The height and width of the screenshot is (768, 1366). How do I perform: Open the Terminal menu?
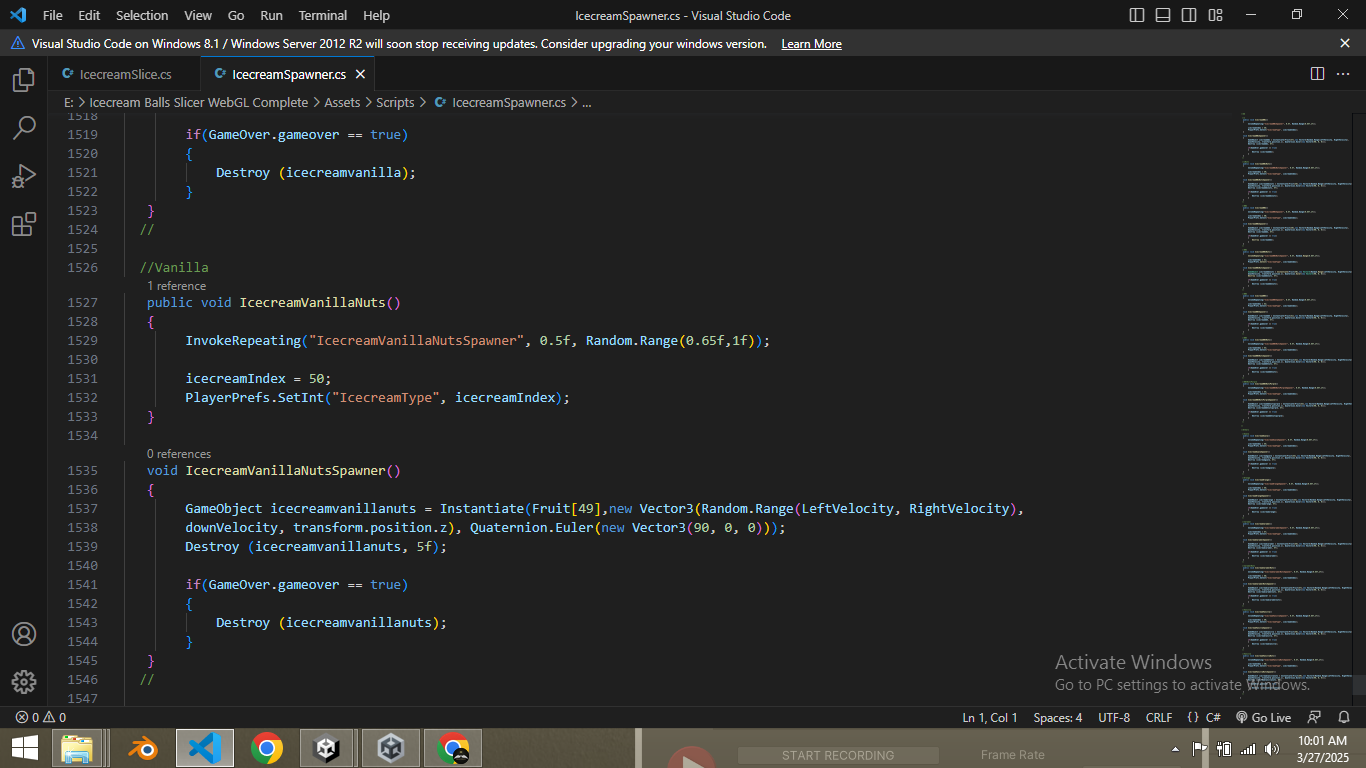pyautogui.click(x=322, y=15)
